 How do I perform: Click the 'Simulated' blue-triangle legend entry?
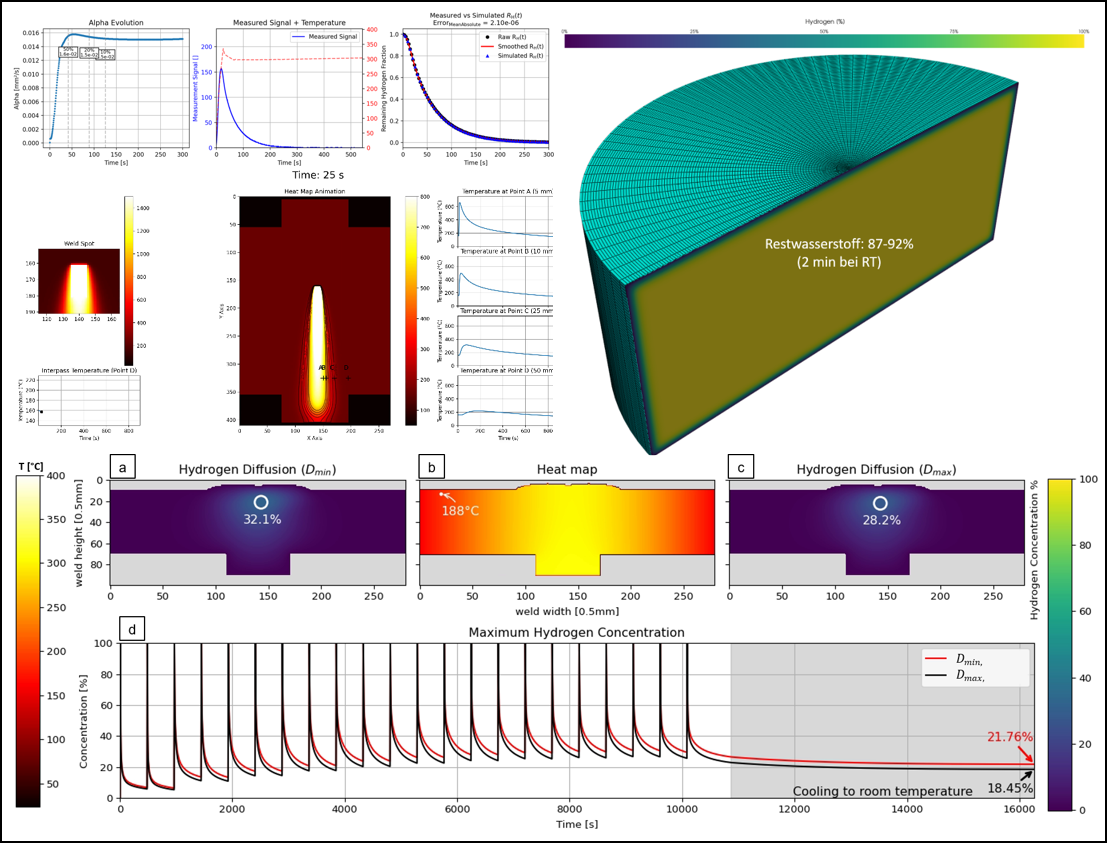[x=513, y=55]
